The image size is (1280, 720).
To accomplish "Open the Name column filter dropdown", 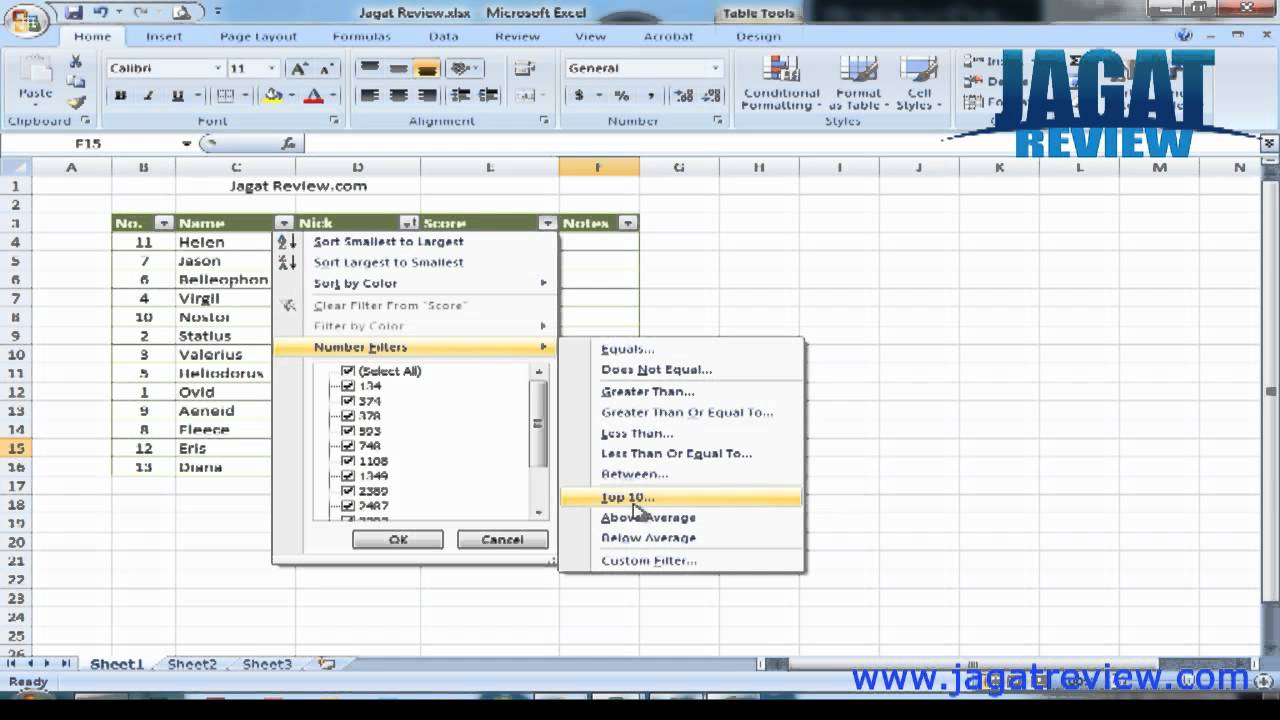I will pyautogui.click(x=284, y=223).
